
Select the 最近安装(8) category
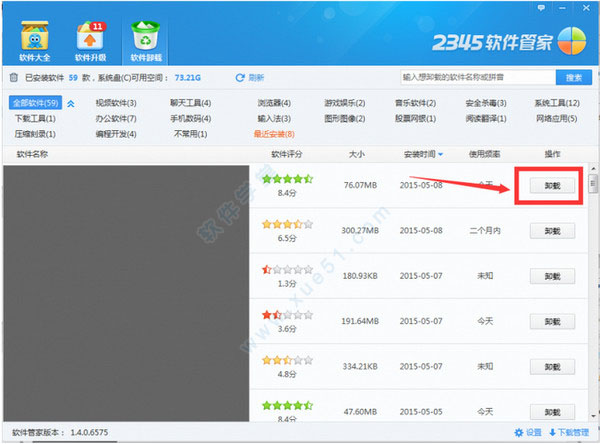(x=274, y=134)
